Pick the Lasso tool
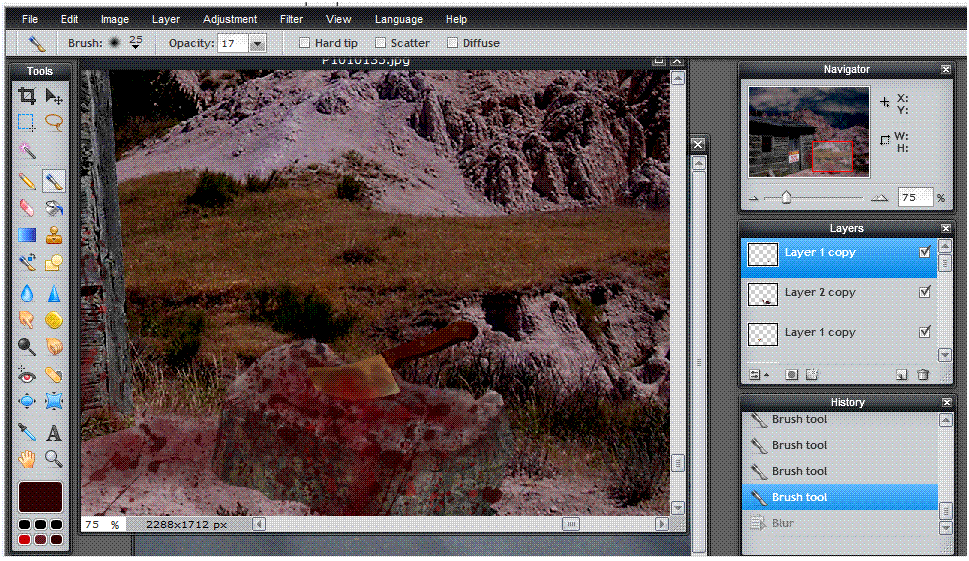The image size is (969, 561). (54, 122)
